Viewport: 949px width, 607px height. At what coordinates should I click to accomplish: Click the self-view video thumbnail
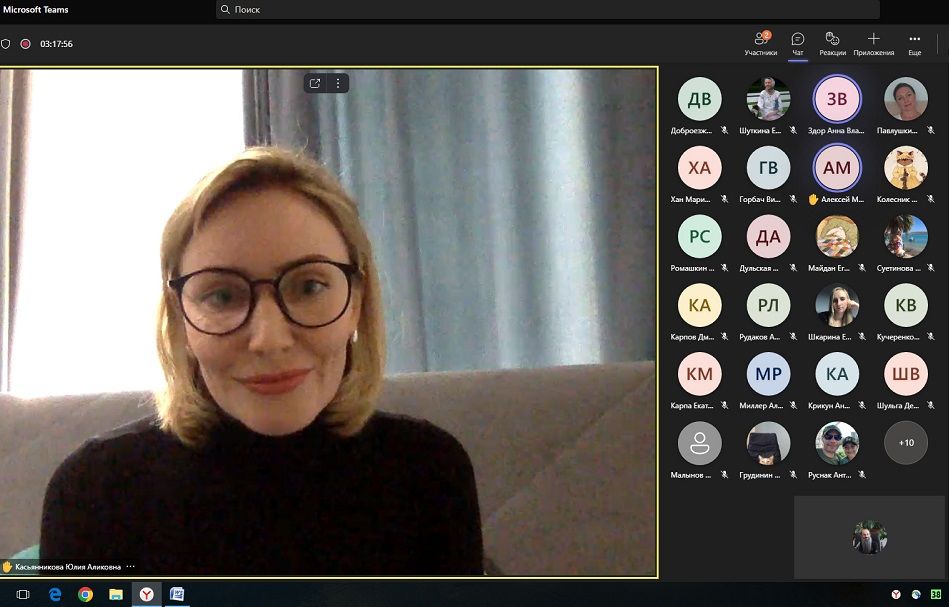pyautogui.click(x=869, y=537)
